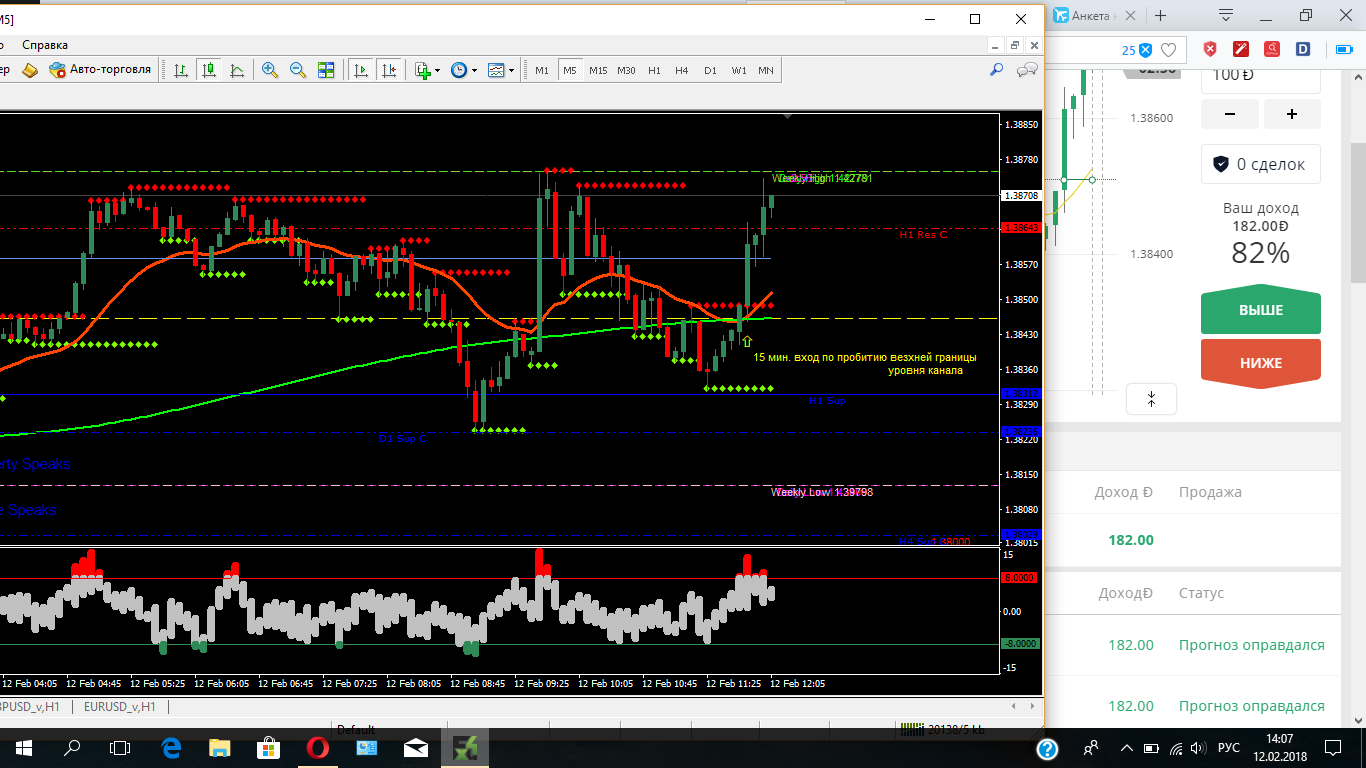The image size is (1366, 768).
Task: Open the Справка menu
Action: (45, 44)
